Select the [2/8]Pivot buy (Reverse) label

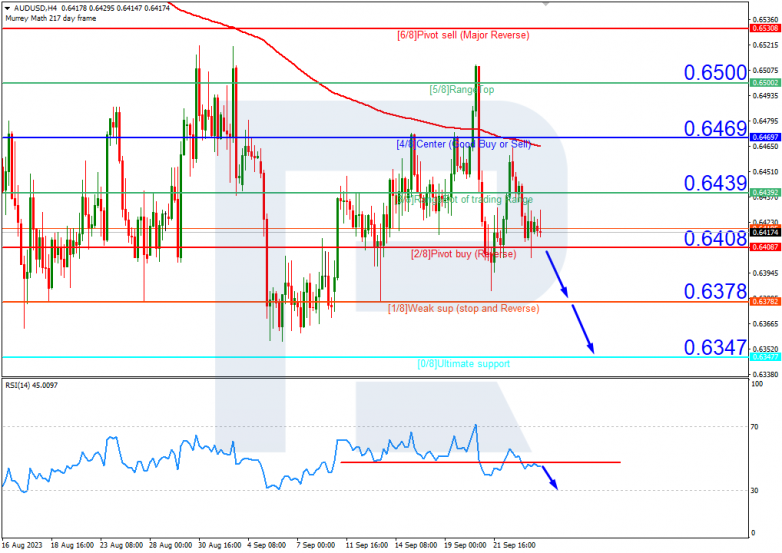pos(464,254)
